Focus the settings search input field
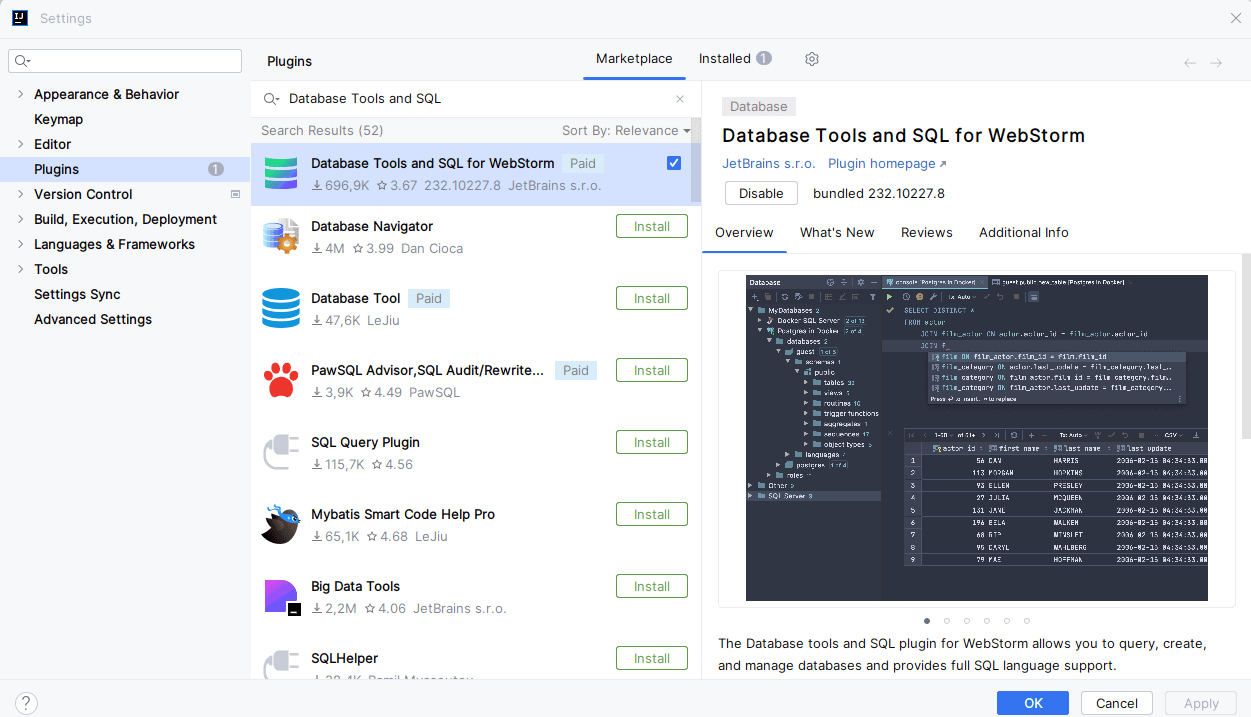1251x717 pixels. [x=125, y=61]
